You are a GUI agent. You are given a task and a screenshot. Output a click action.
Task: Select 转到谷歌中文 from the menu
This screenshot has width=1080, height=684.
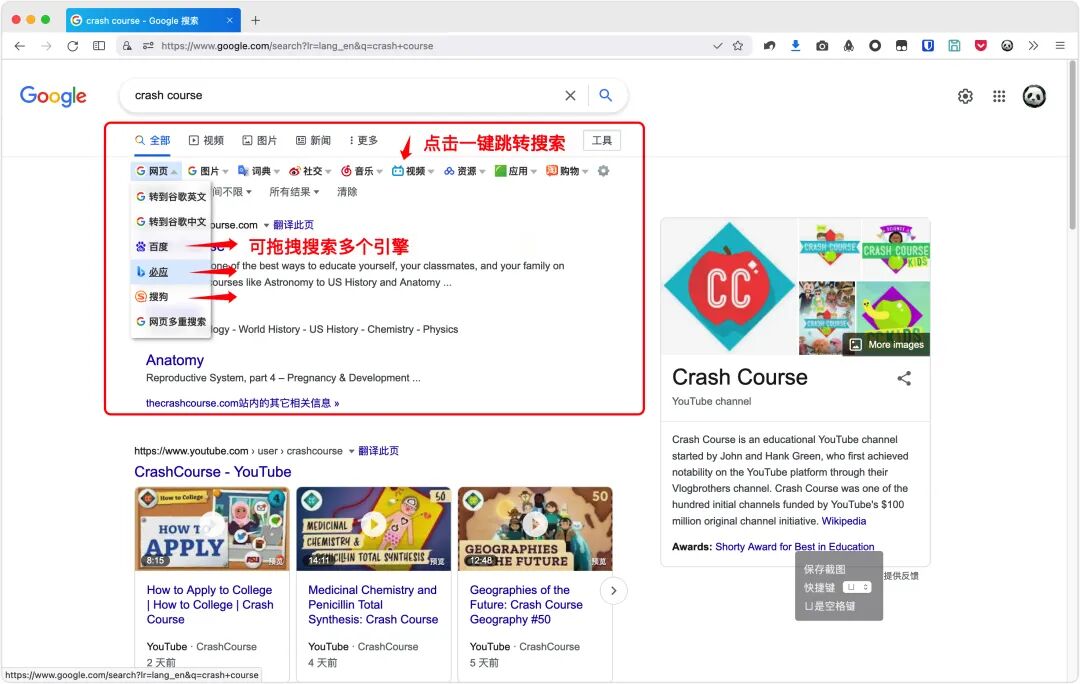click(171, 221)
